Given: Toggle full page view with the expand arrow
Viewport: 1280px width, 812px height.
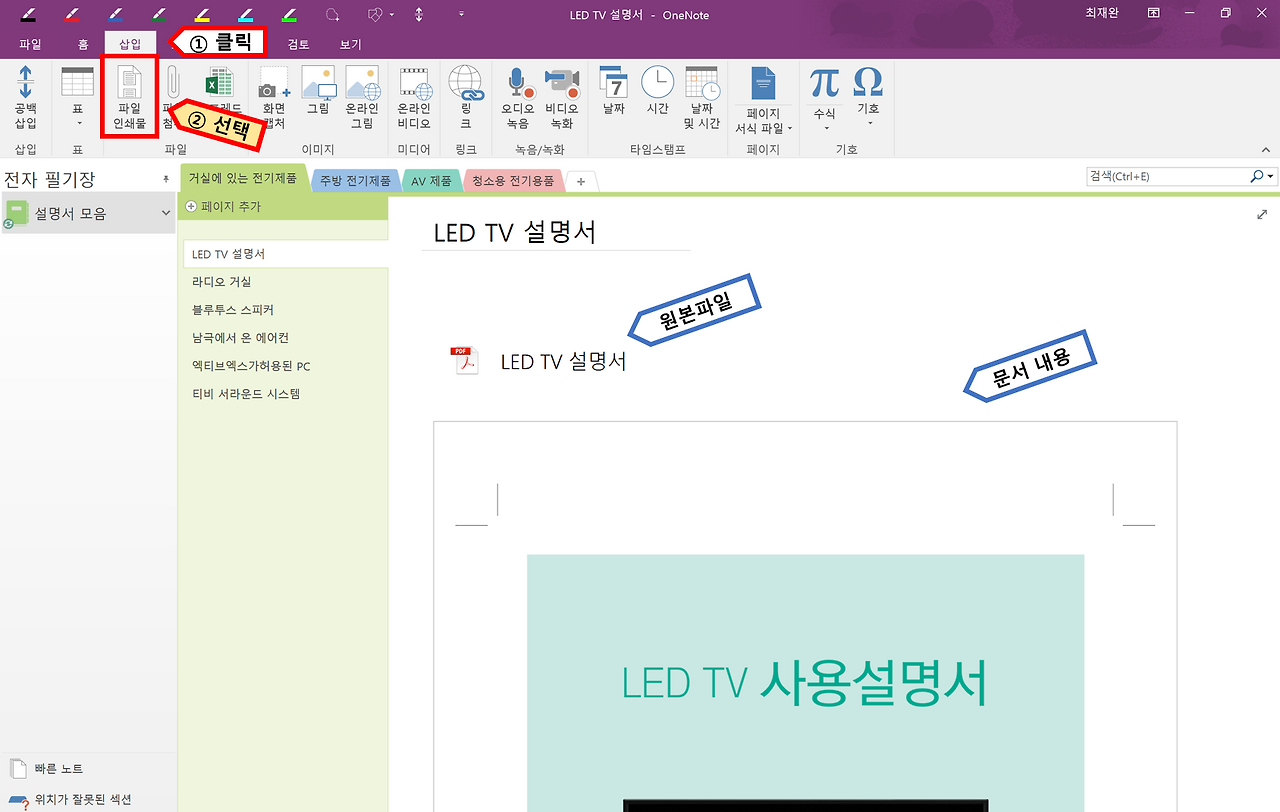Looking at the screenshot, I should pos(1262,215).
